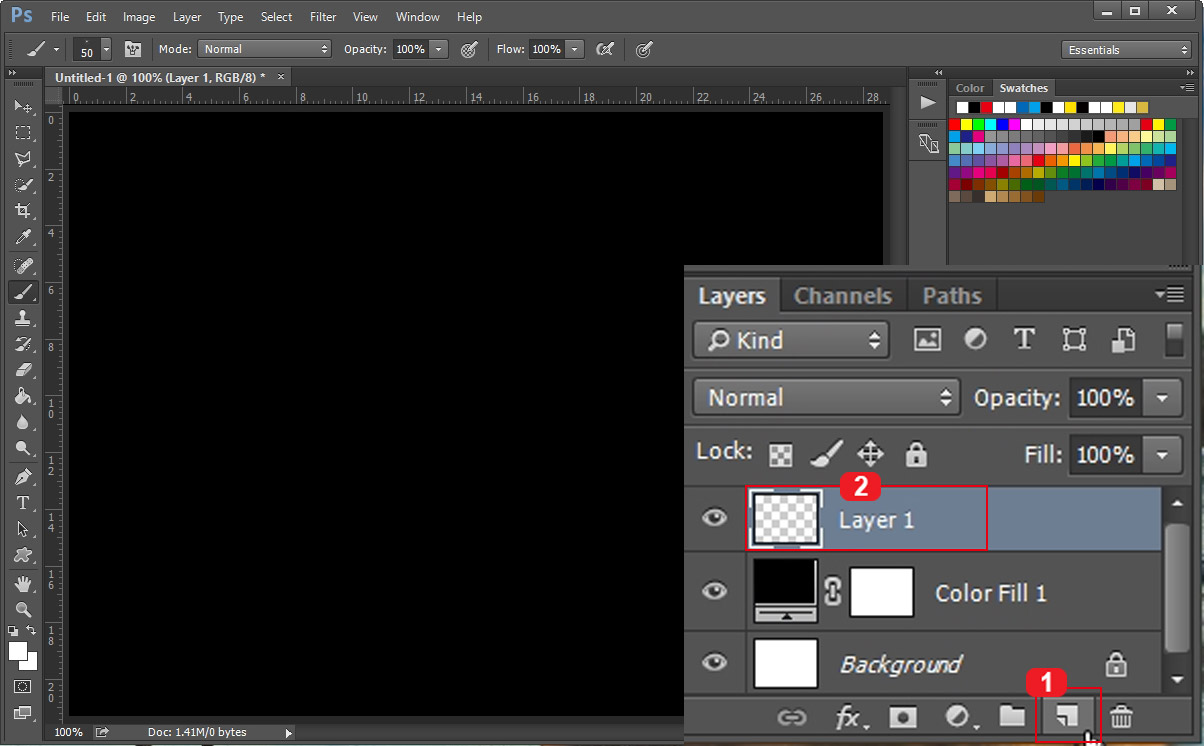1204x746 pixels.
Task: Select the Polygonal Lasso tool
Action: click(x=23, y=158)
